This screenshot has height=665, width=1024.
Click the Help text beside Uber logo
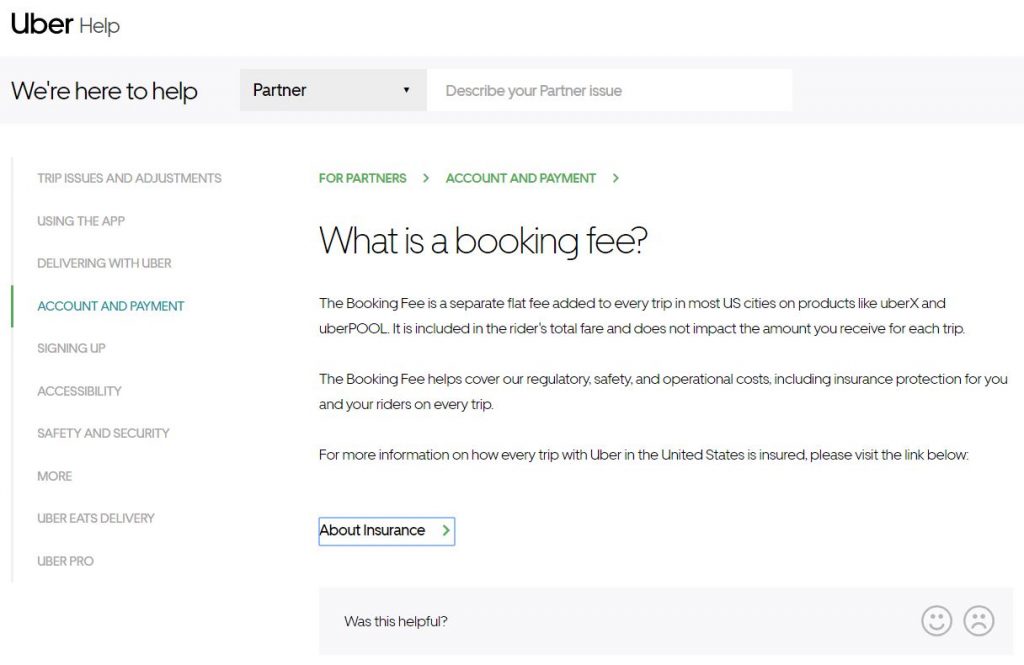pos(99,26)
